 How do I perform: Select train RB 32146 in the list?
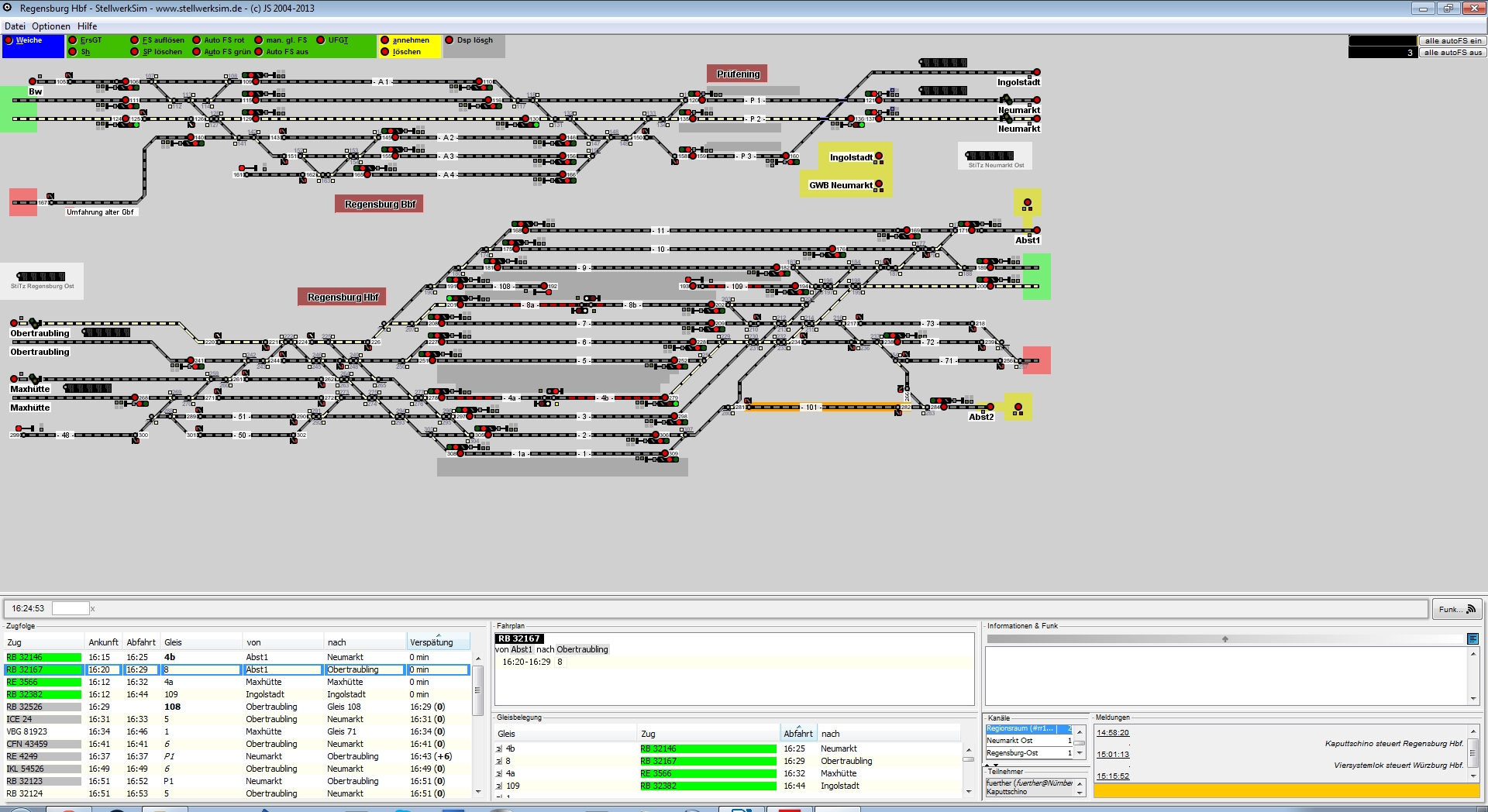point(237,658)
